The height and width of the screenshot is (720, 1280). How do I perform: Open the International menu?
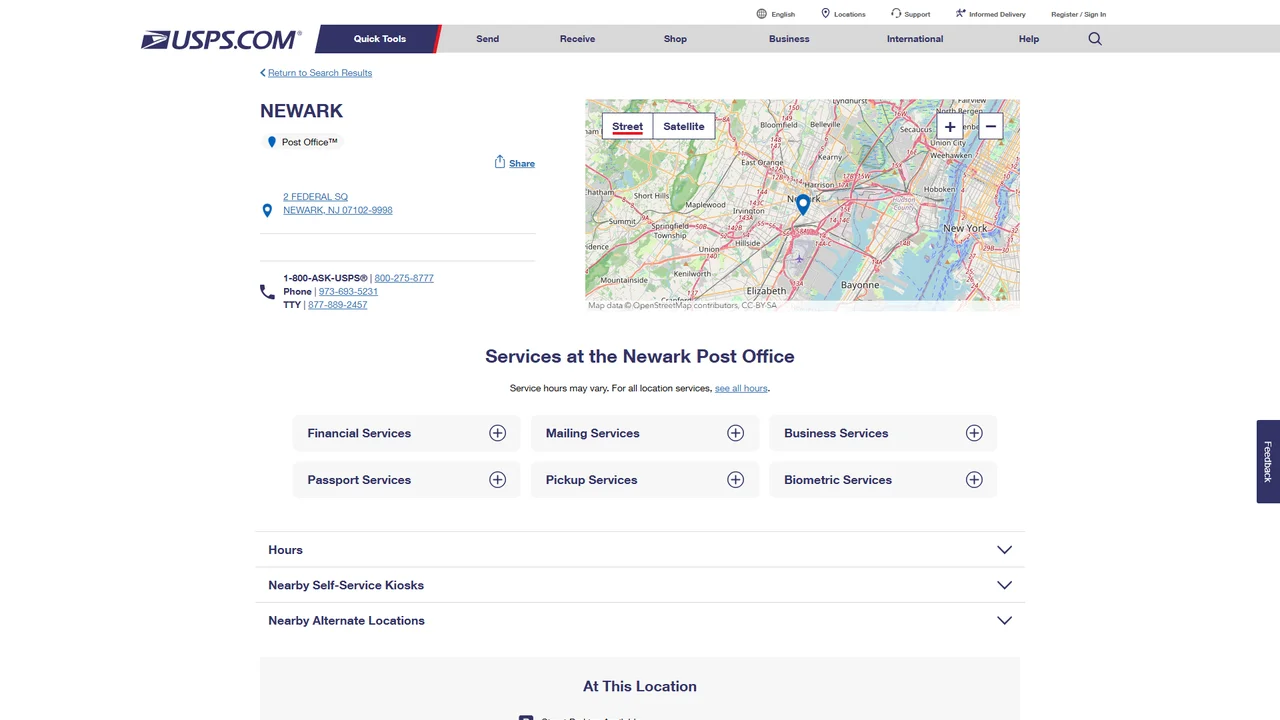coord(915,39)
